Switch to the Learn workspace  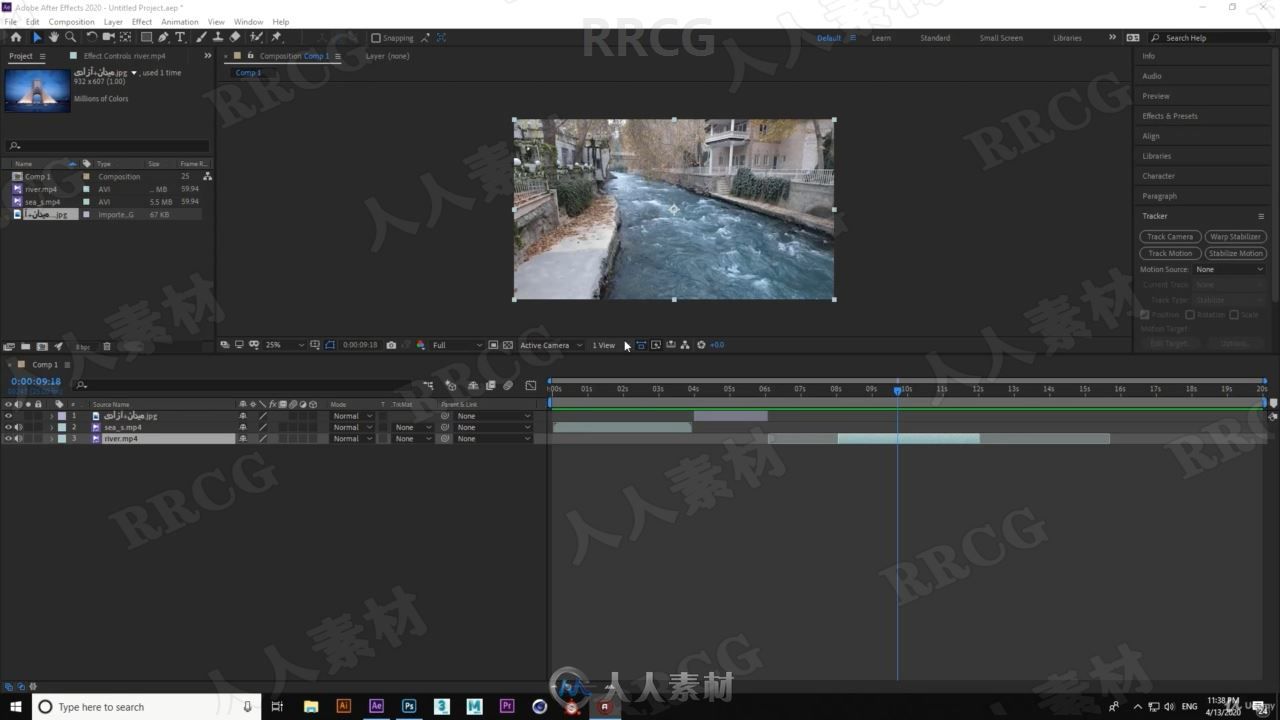click(881, 38)
